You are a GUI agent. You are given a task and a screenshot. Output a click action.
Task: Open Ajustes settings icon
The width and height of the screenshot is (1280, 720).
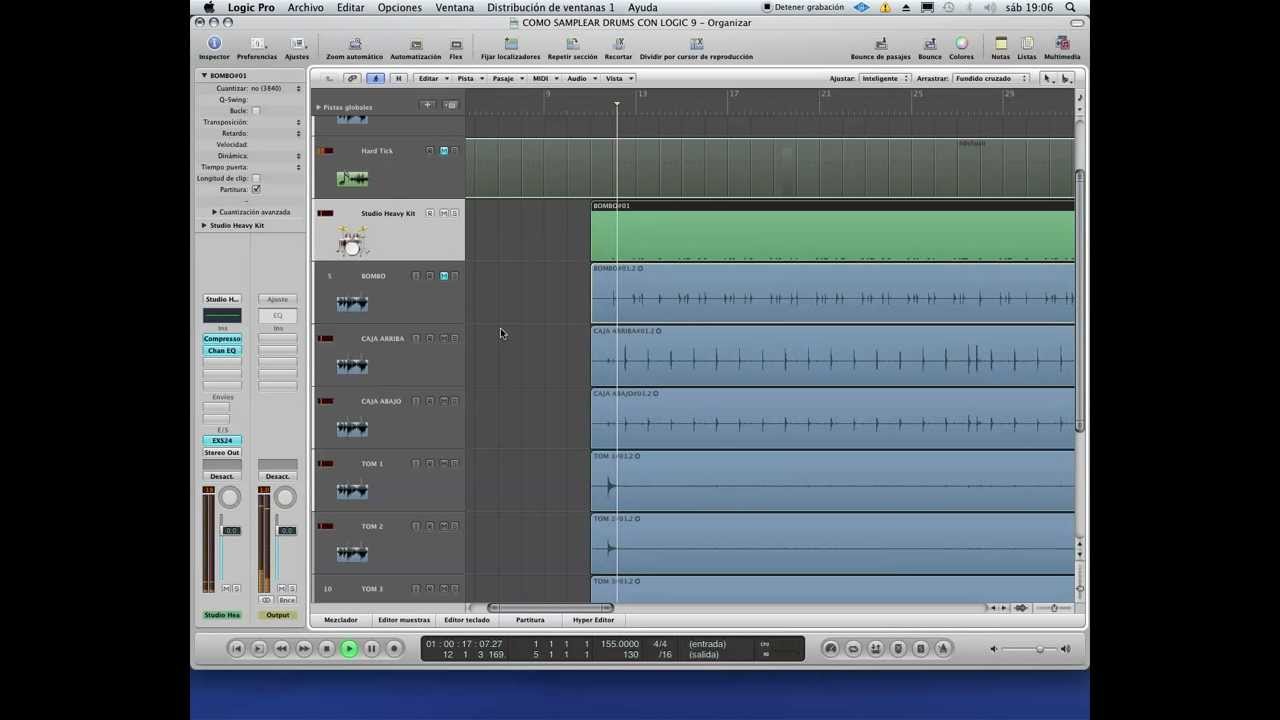[297, 44]
